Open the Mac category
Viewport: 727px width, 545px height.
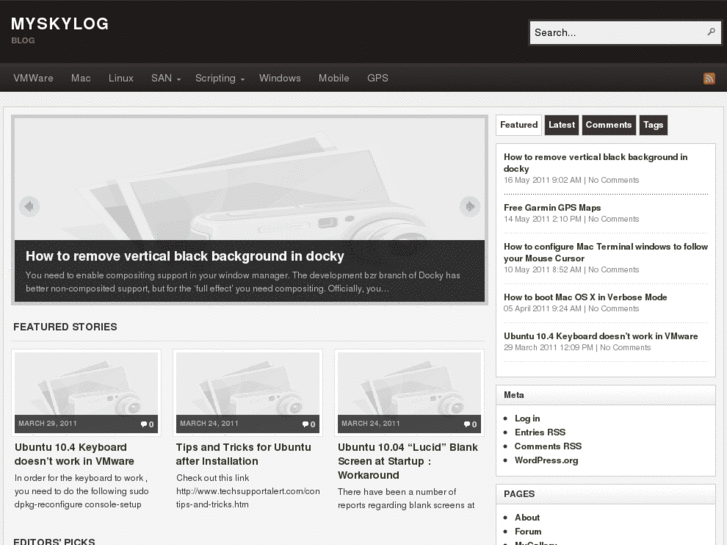tap(81, 78)
